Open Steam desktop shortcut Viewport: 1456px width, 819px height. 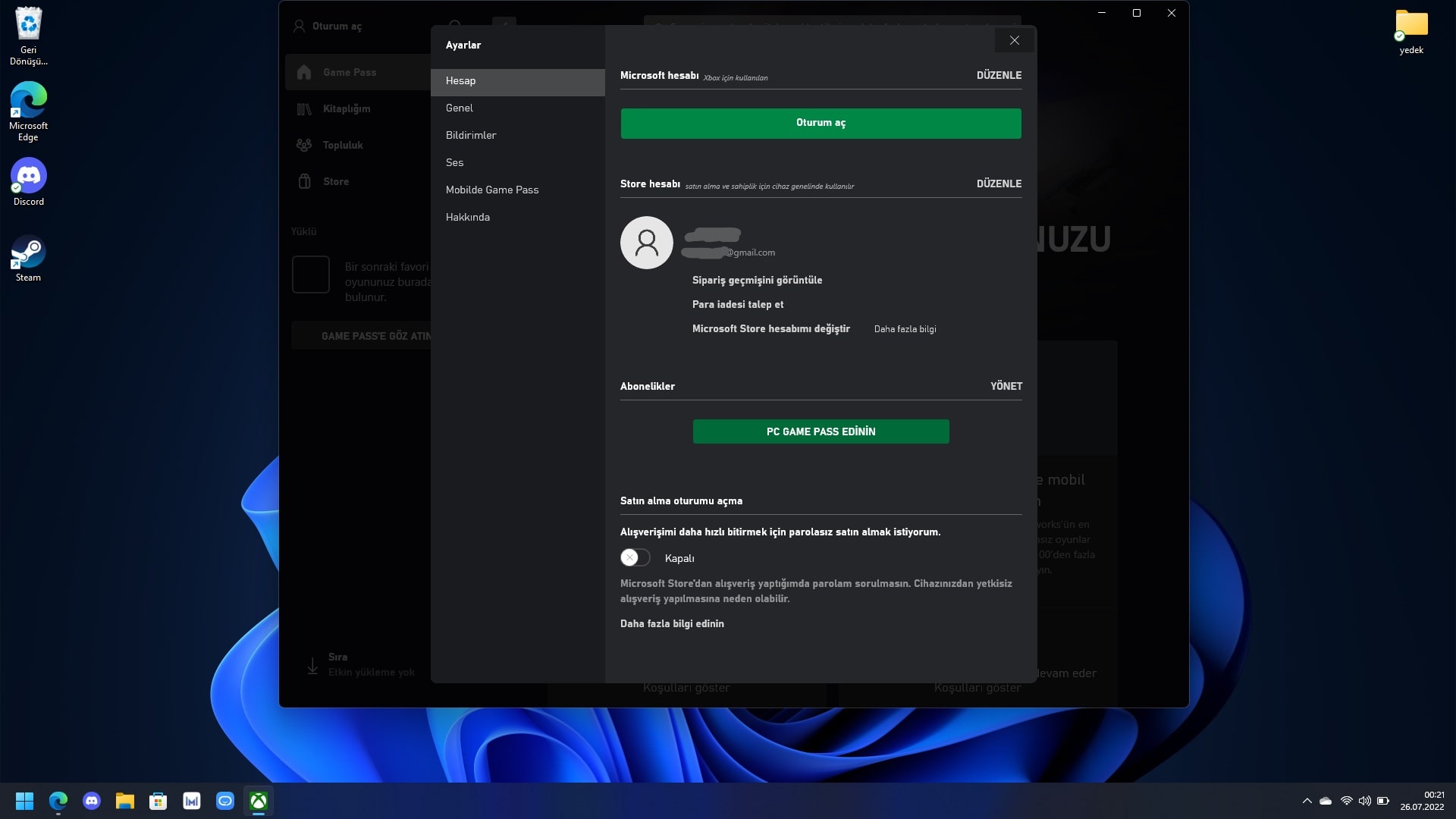coord(28,259)
